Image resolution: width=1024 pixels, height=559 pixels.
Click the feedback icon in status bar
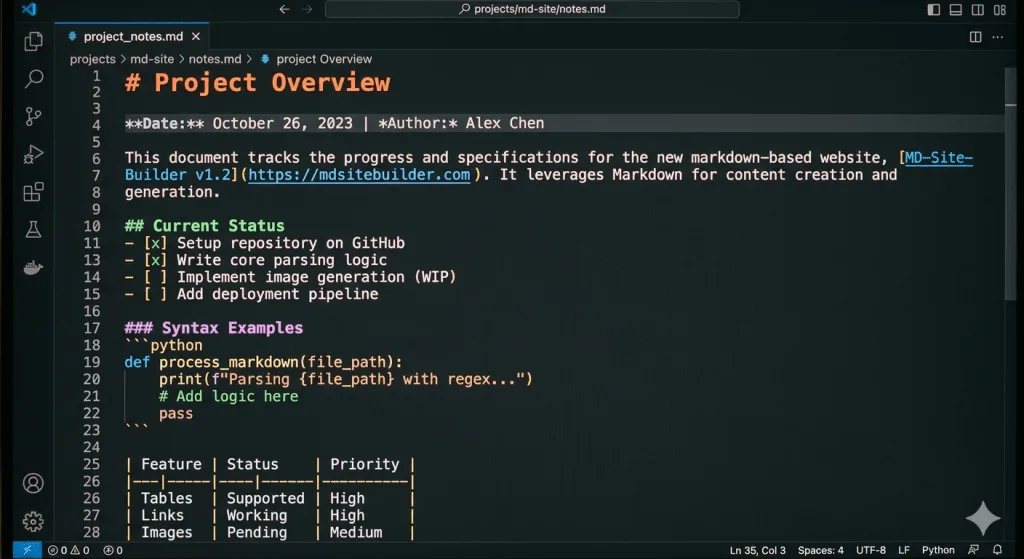pyautogui.click(x=974, y=551)
